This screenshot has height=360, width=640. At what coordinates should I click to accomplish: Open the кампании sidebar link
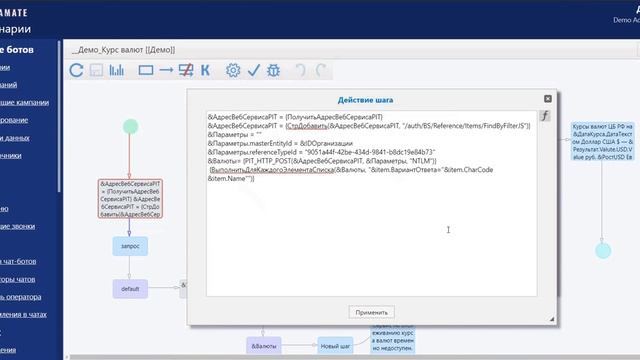(24, 102)
